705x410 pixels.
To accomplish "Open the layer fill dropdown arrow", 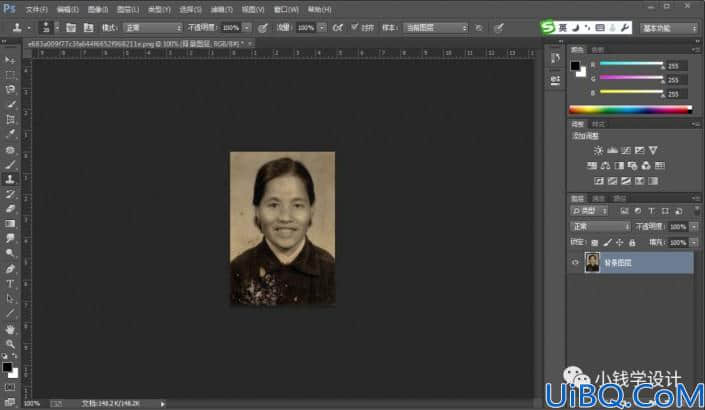I will (x=694, y=243).
